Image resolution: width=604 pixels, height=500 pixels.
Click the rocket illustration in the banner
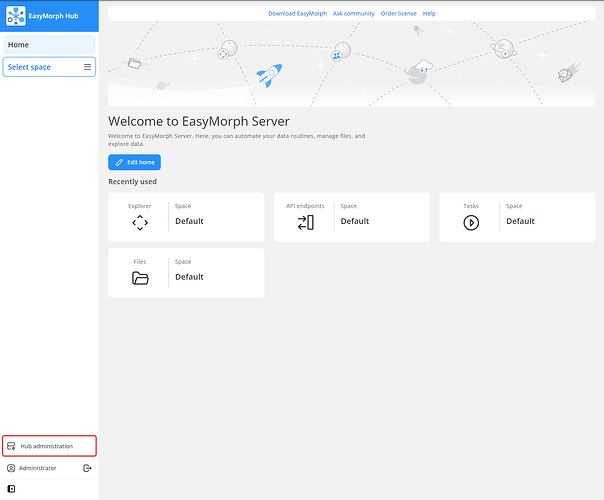[x=269, y=75]
